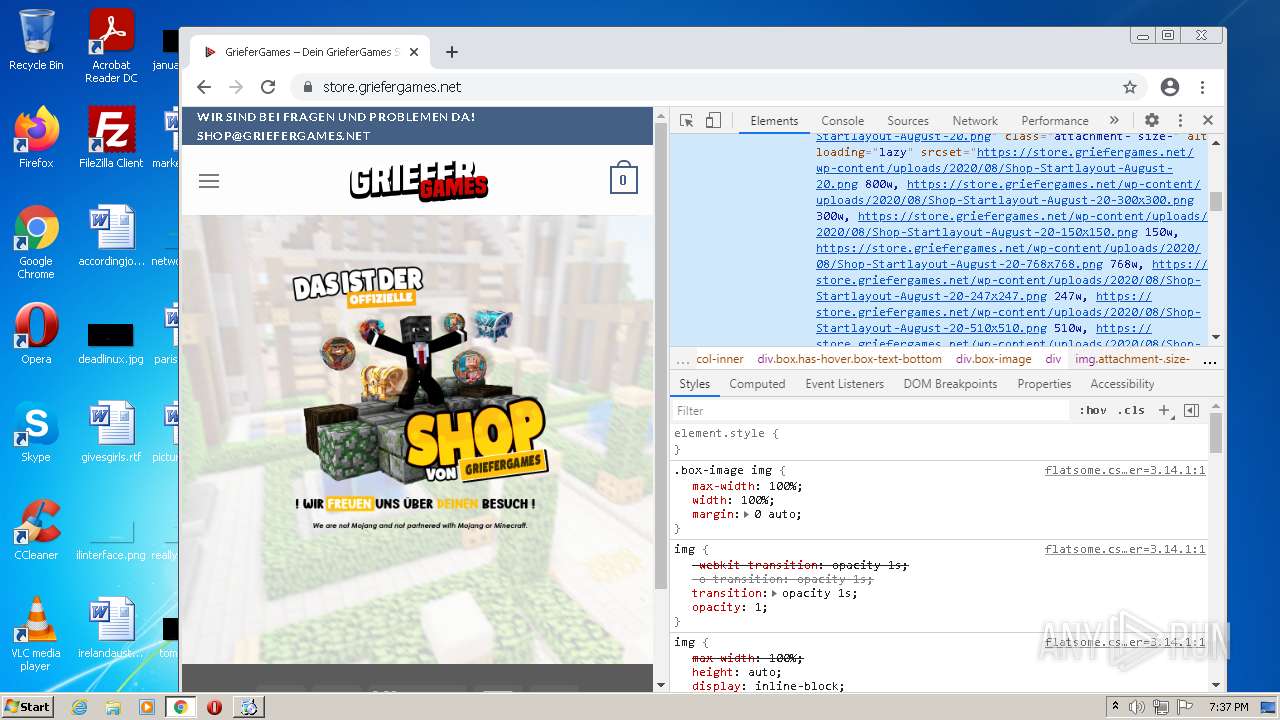Select img.attachment-.size- breadcrumb item
This screenshot has height=720, width=1280.
[1132, 359]
